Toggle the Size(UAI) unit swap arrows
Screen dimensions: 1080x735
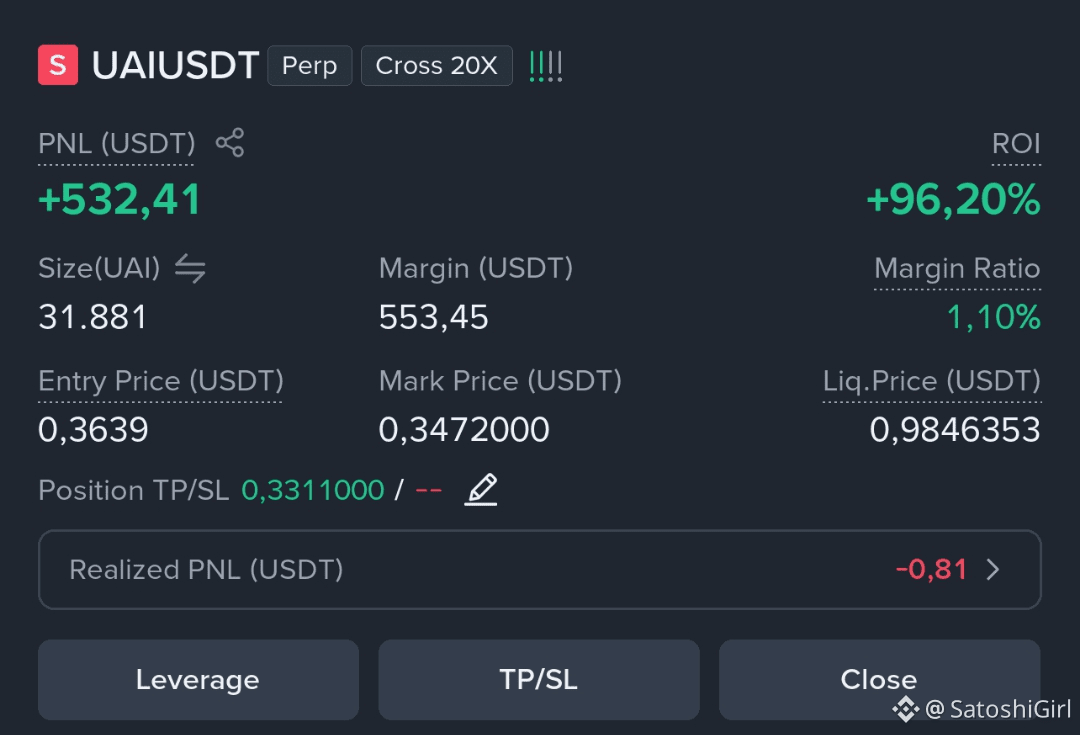click(x=190, y=268)
